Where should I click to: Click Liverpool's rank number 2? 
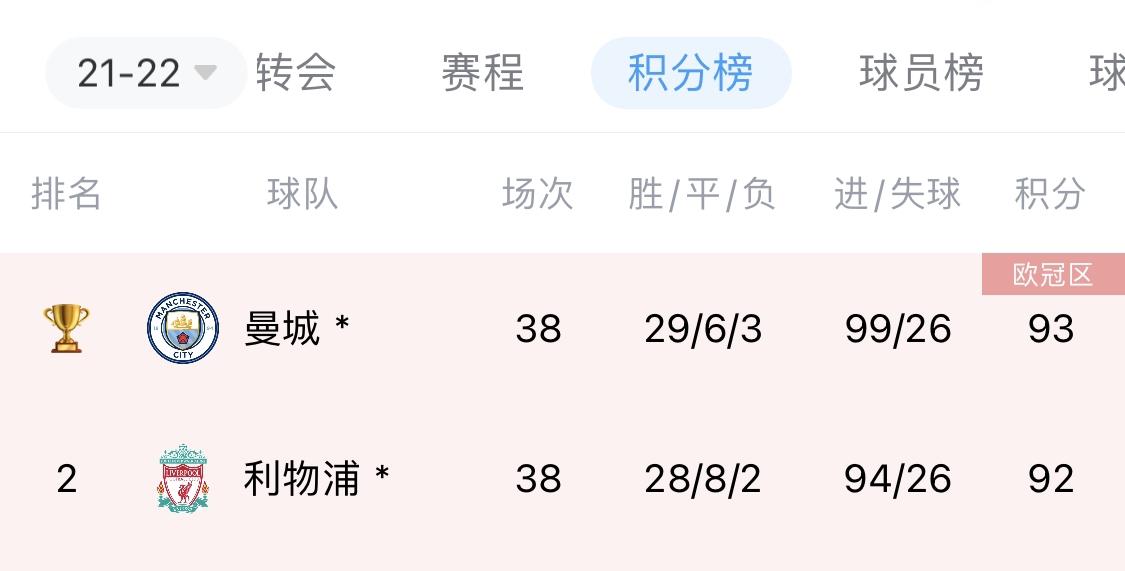tap(66, 479)
